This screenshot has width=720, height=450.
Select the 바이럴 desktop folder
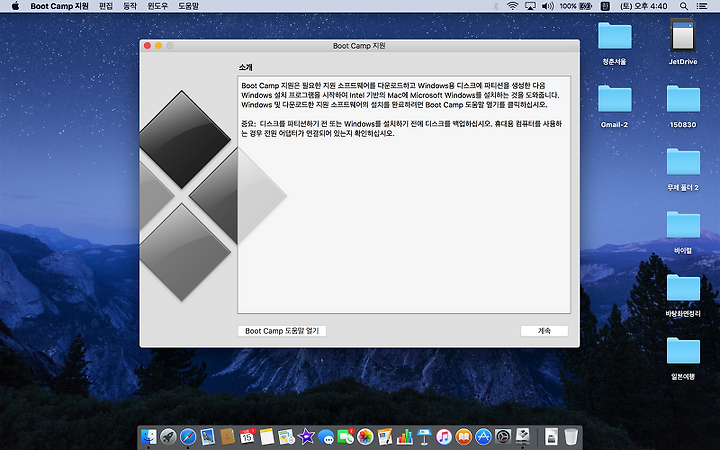683,225
